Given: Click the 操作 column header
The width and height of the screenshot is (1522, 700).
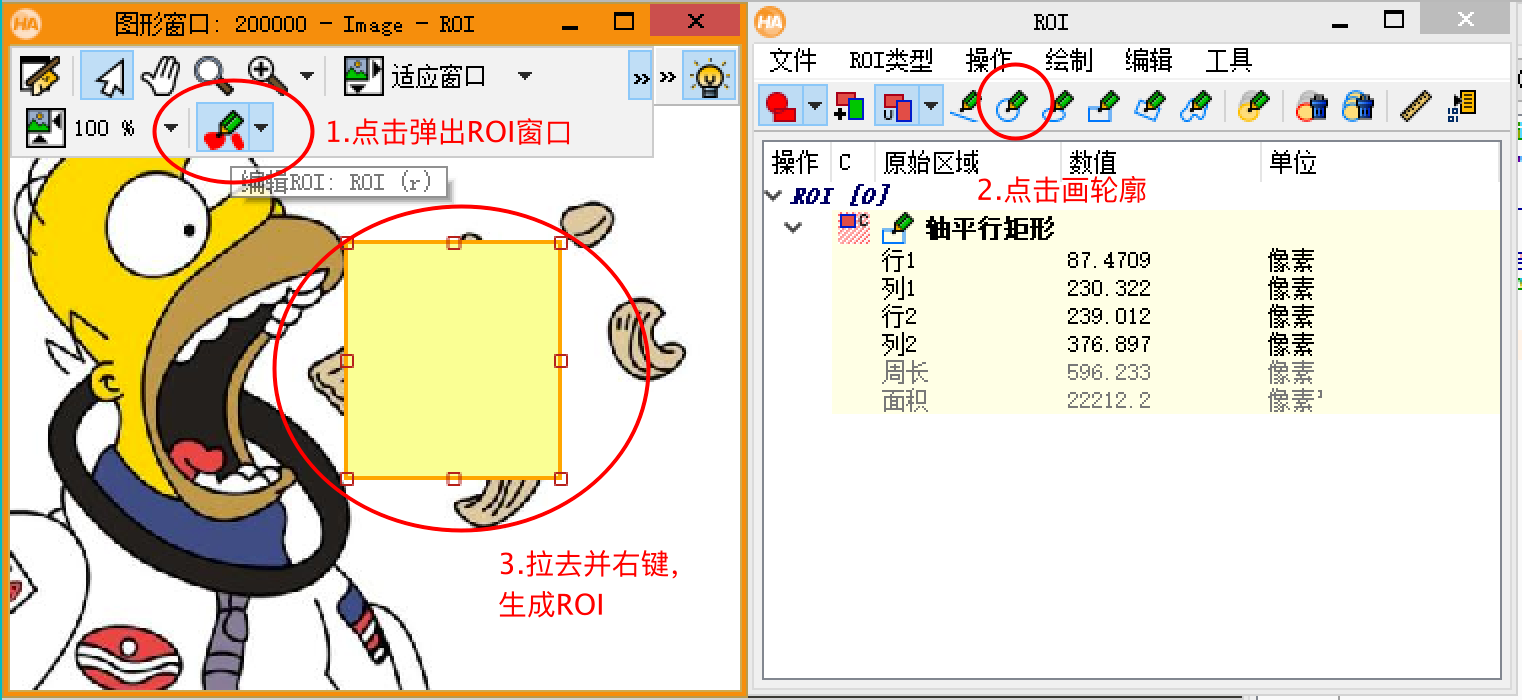Looking at the screenshot, I should click(x=796, y=162).
